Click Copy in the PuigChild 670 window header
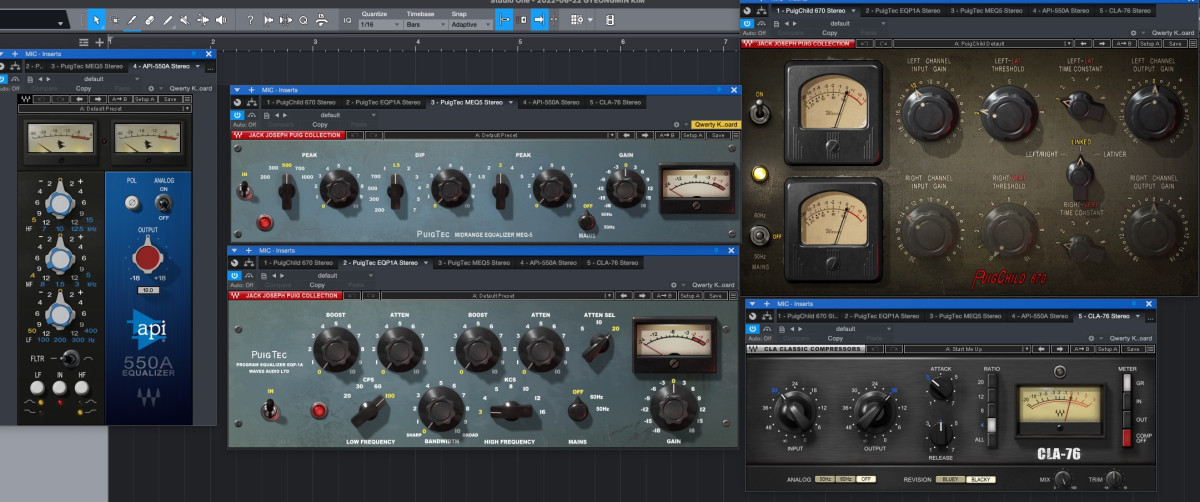 click(832, 33)
